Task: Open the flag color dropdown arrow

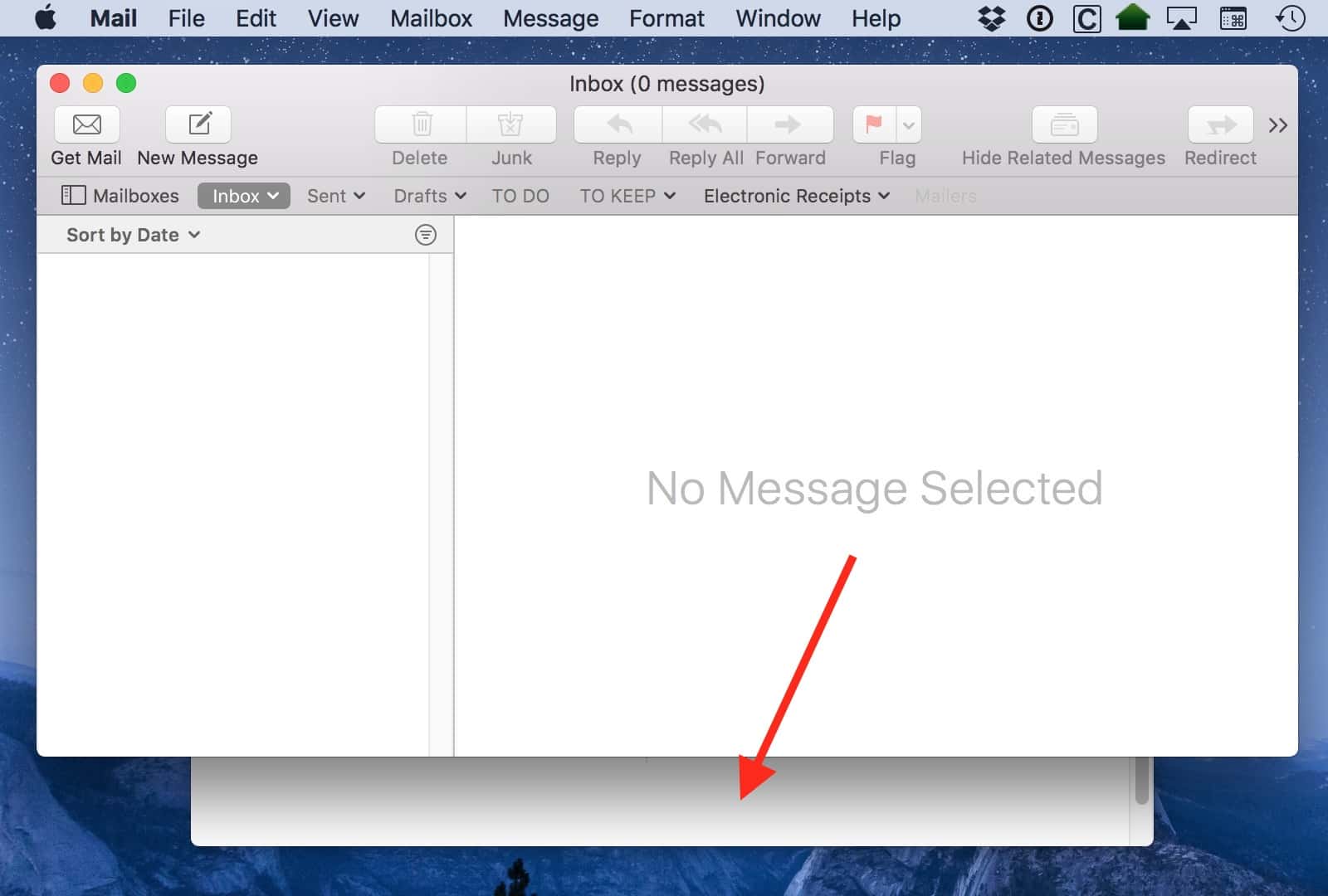Action: [909, 126]
